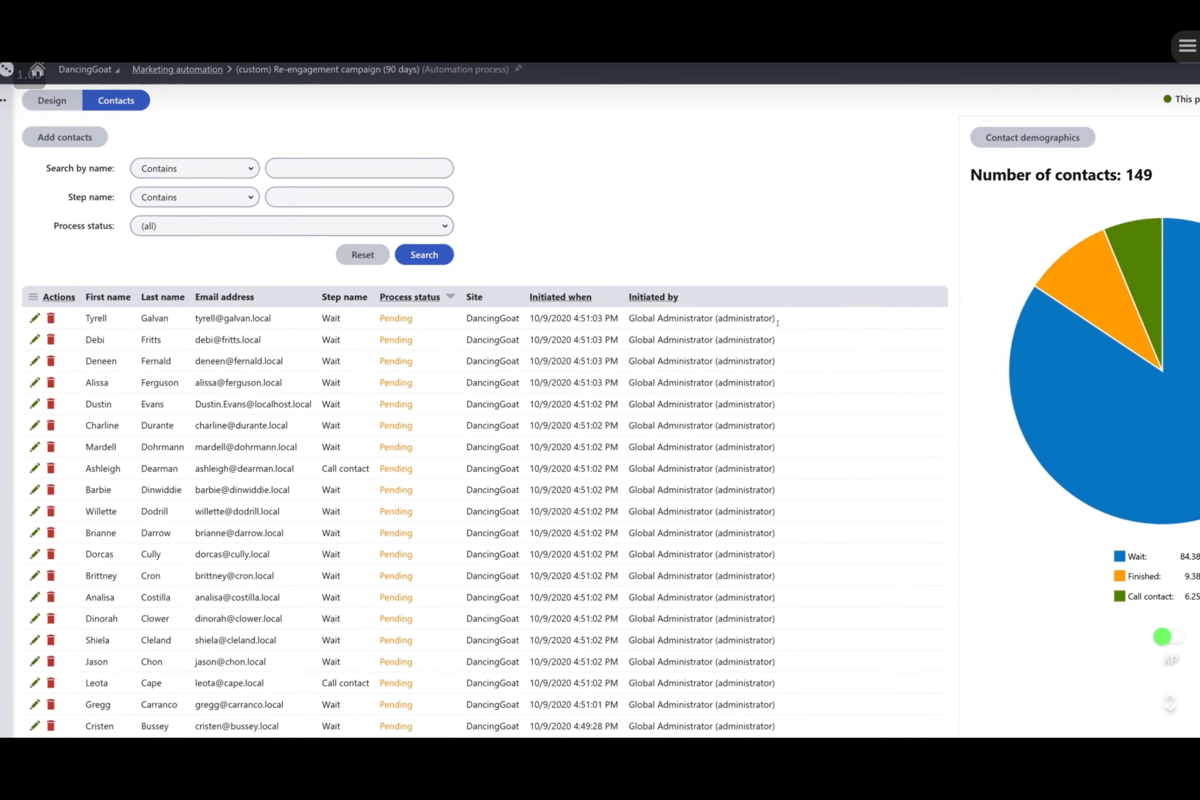Delete the Dinorah Clower contact row

51,619
